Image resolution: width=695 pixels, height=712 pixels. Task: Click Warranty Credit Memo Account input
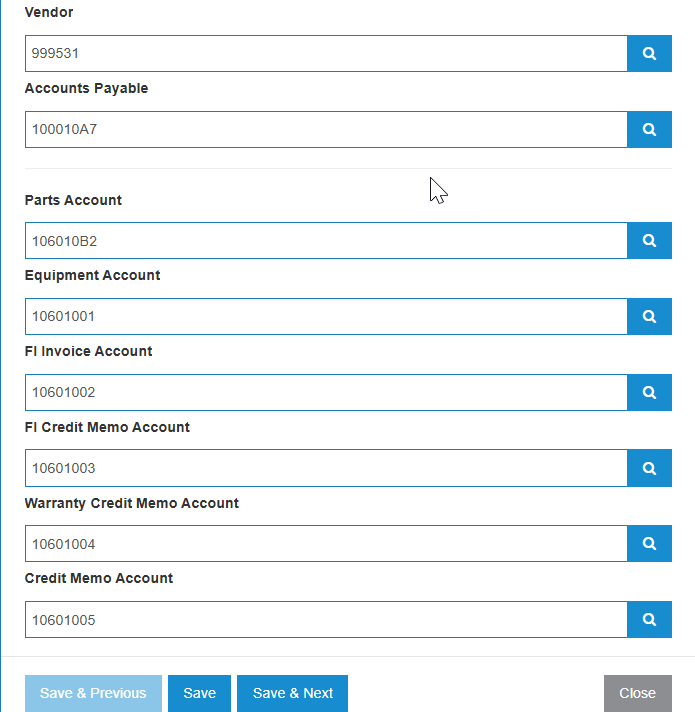click(326, 544)
